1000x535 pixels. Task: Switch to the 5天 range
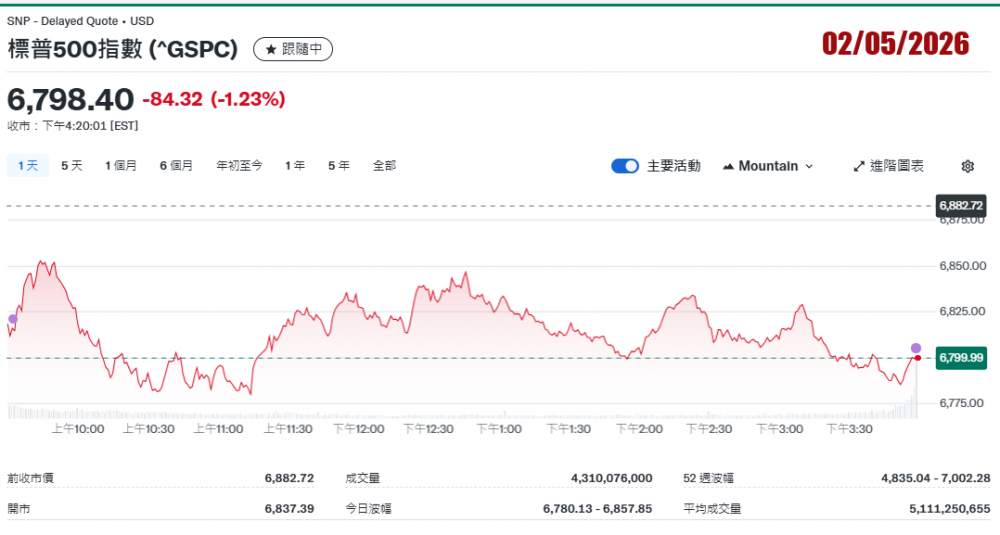72,166
